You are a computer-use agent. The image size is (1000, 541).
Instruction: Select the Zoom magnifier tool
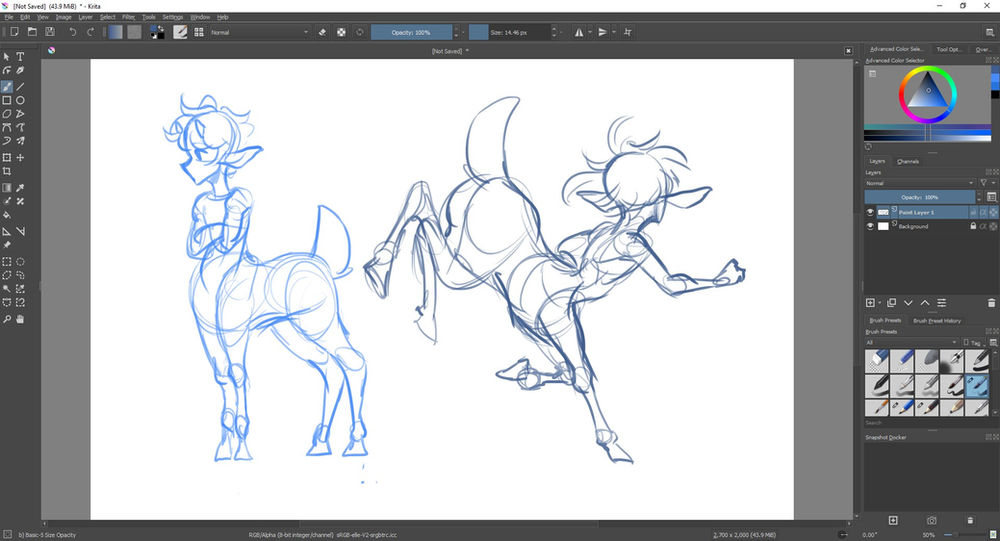click(x=7, y=319)
